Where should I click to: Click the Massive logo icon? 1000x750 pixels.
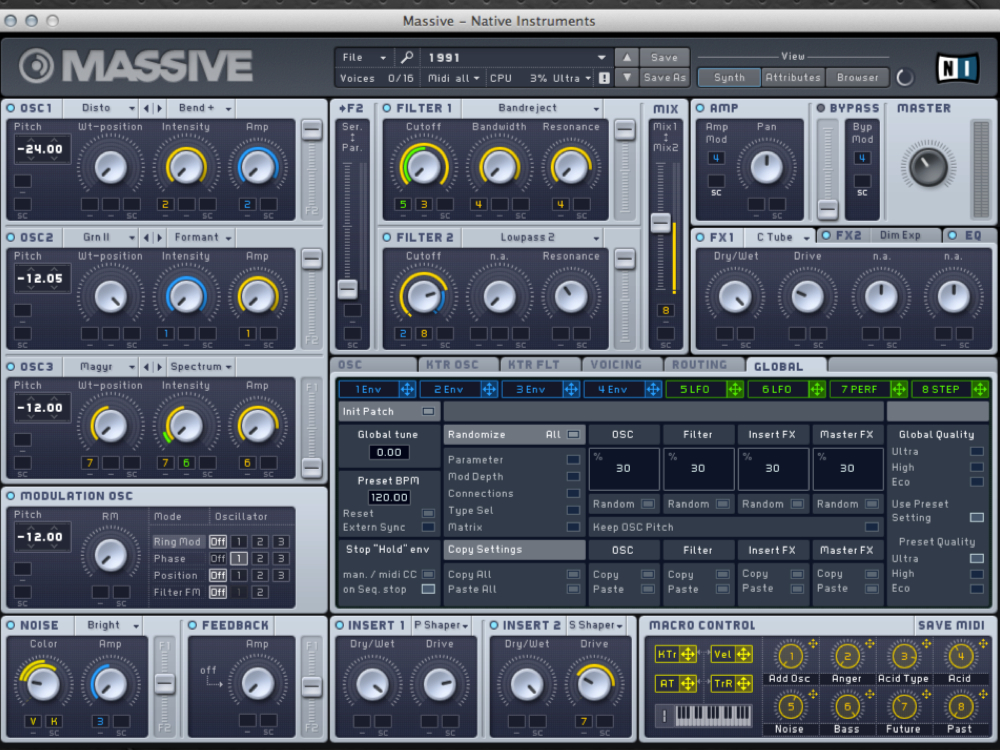point(36,66)
